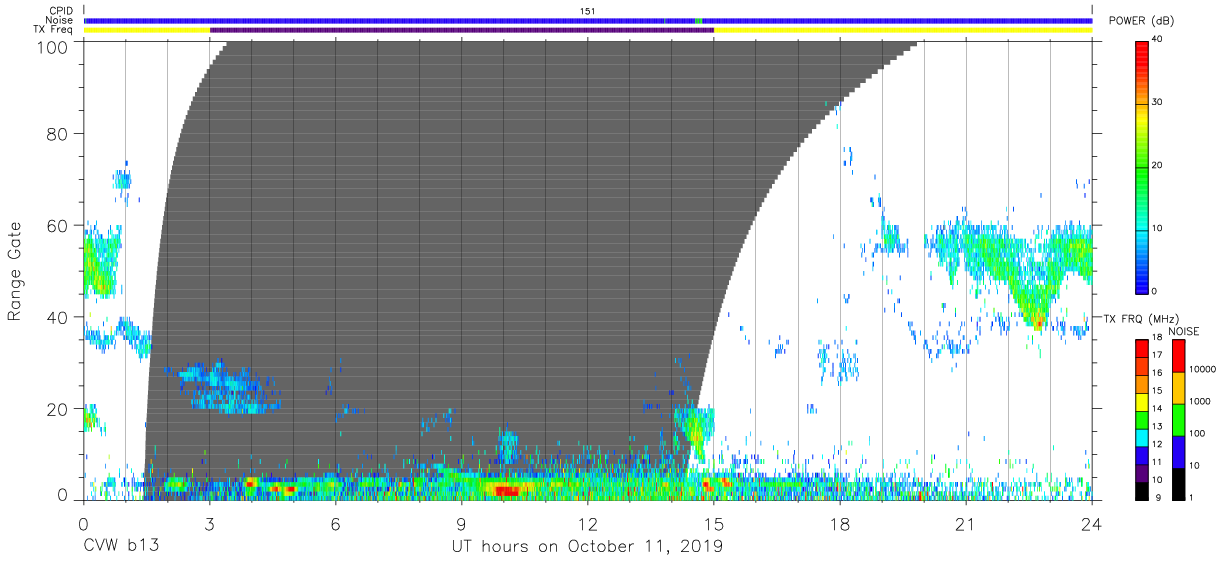Image resolution: width=1228 pixels, height=567 pixels.
Task: Pick the green 100-1000 NOISE legend swatch
Action: pyautogui.click(x=1177, y=419)
